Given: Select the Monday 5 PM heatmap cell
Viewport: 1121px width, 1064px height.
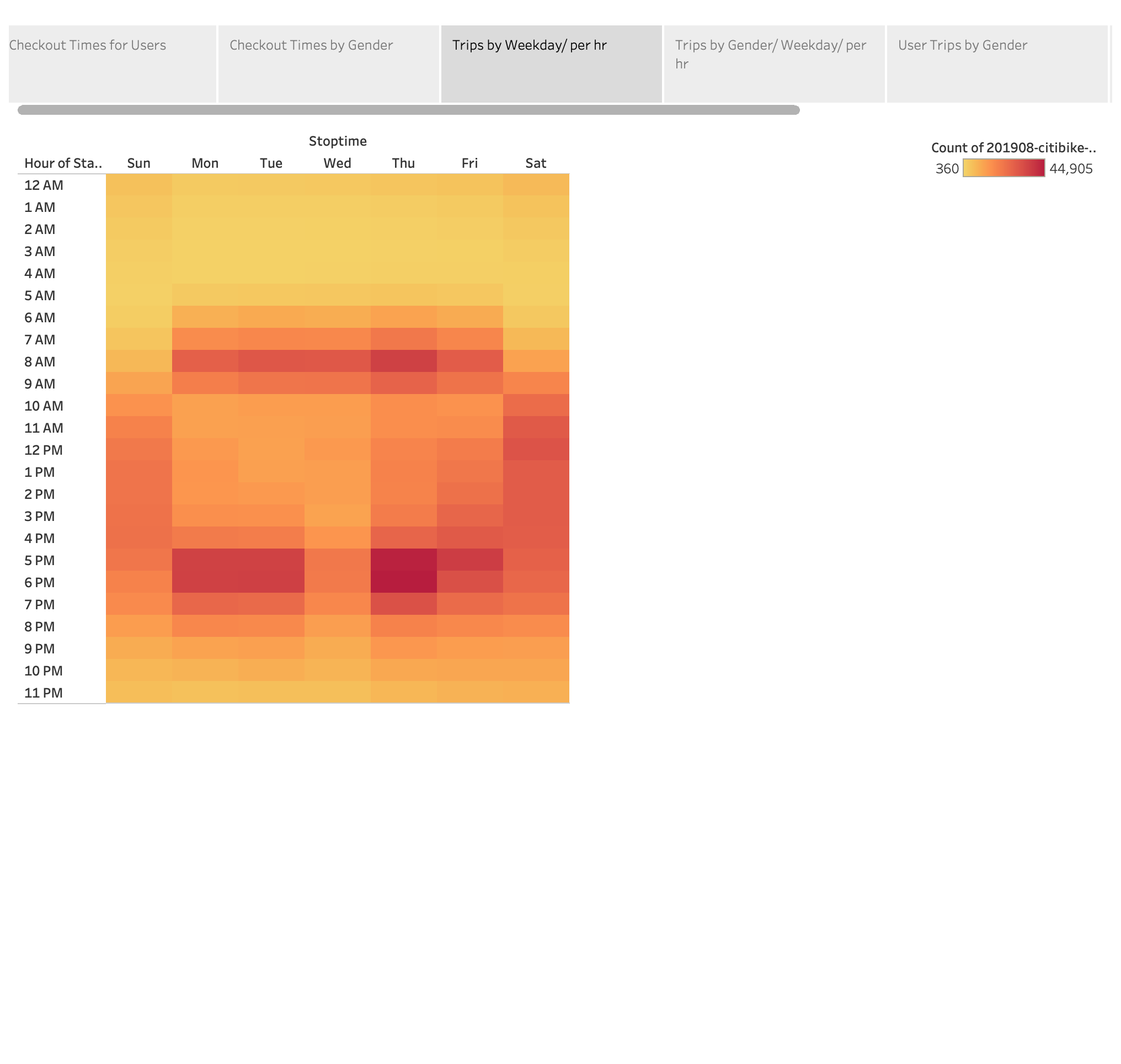Looking at the screenshot, I should point(205,560).
